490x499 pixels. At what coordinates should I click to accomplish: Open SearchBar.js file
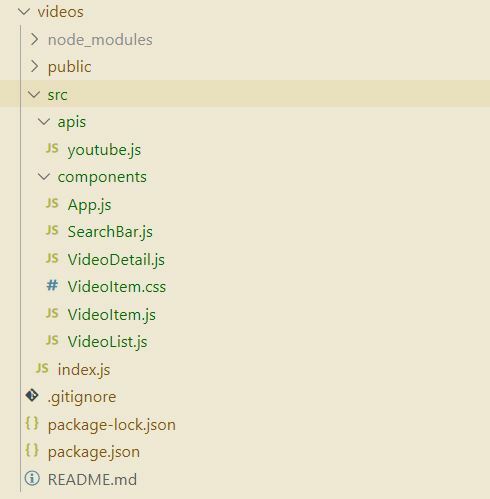pos(110,232)
